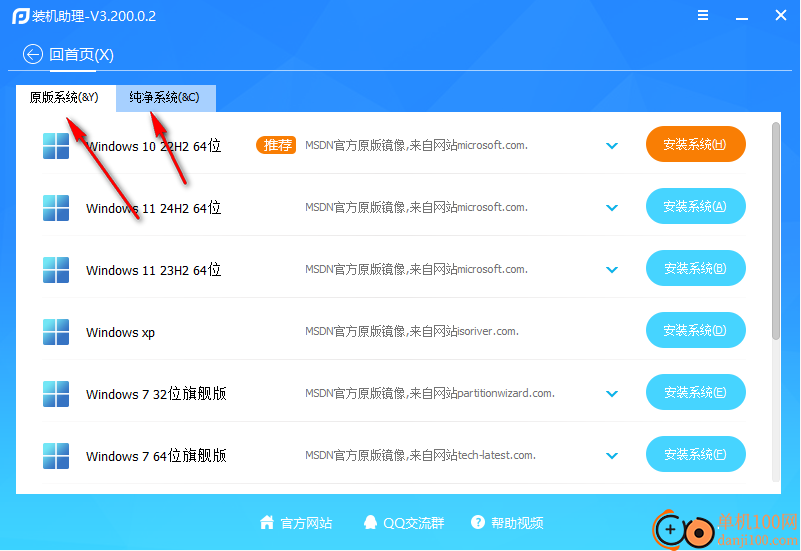Return via 回首页(X) link
The height and width of the screenshot is (551, 801).
click(x=81, y=55)
